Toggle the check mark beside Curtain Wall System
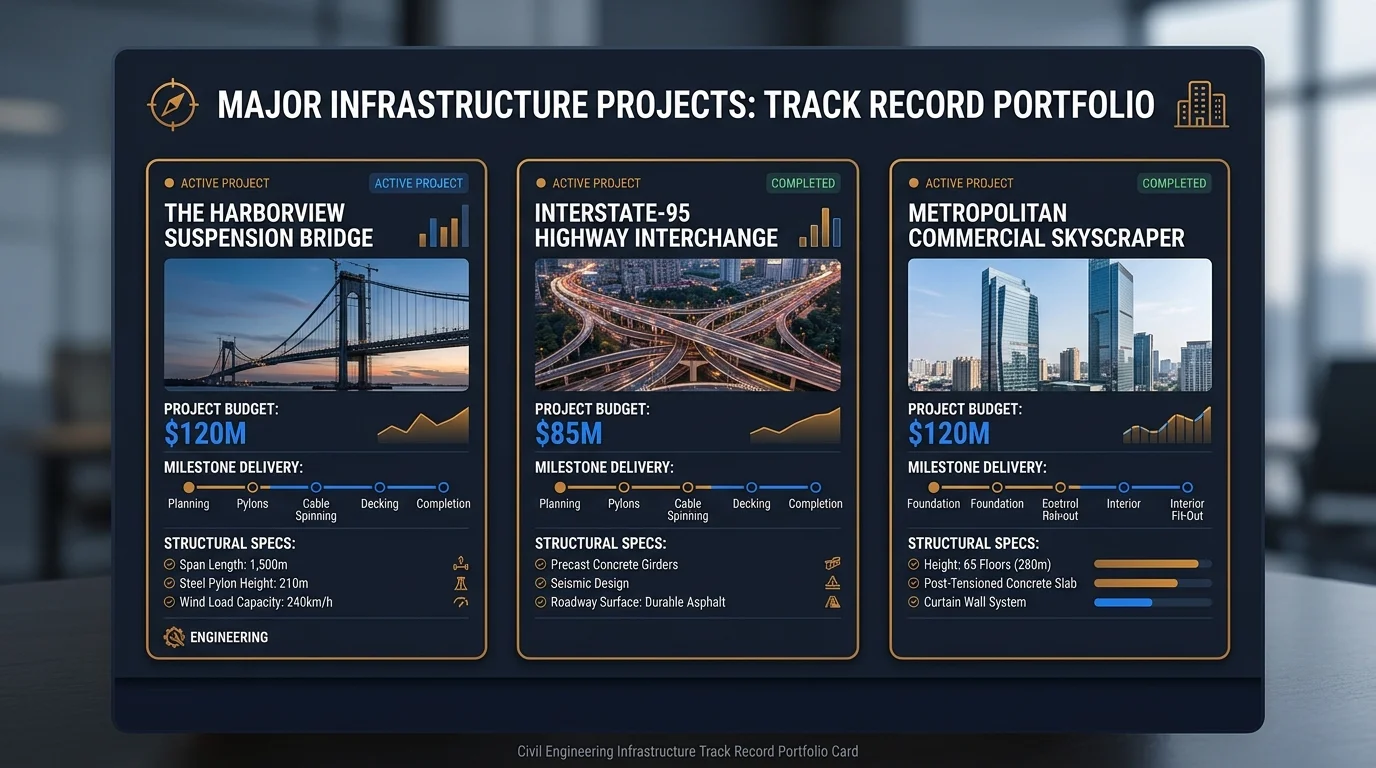 pos(914,602)
